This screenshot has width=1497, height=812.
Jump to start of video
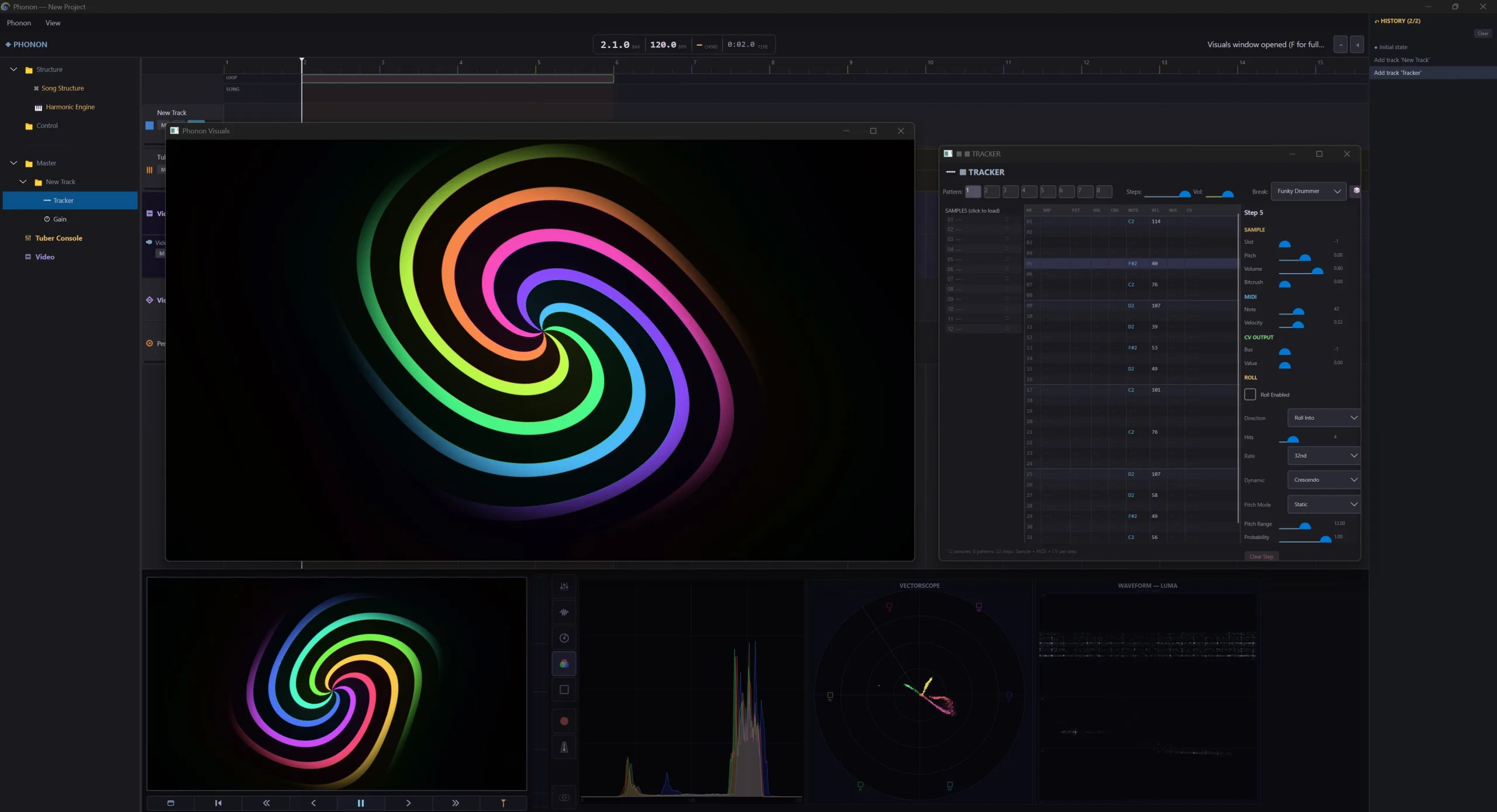point(218,803)
